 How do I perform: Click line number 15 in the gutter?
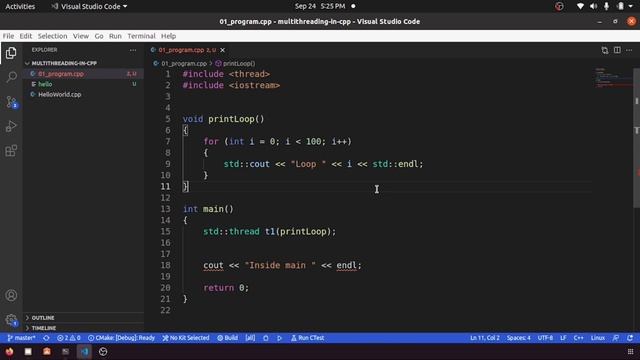[x=165, y=231]
